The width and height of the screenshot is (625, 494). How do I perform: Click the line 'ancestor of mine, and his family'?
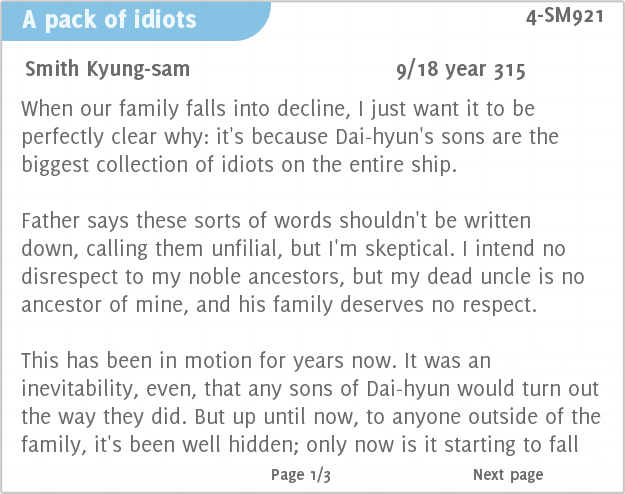[279, 305]
